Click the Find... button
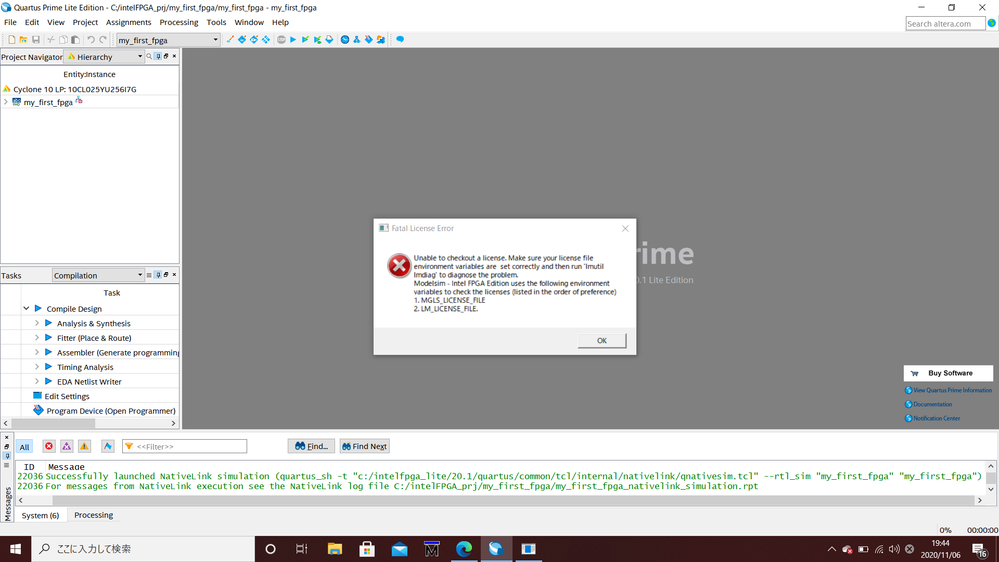The image size is (999, 562). [311, 446]
